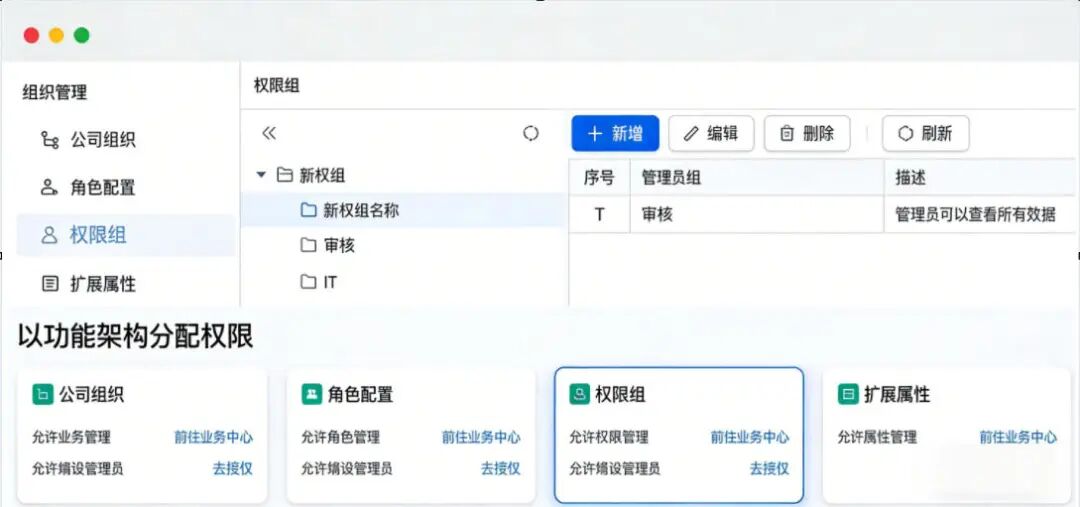Screen dimensions: 1080x507
Task: Collapse the 新权组 tree node arrow
Action: 261,175
